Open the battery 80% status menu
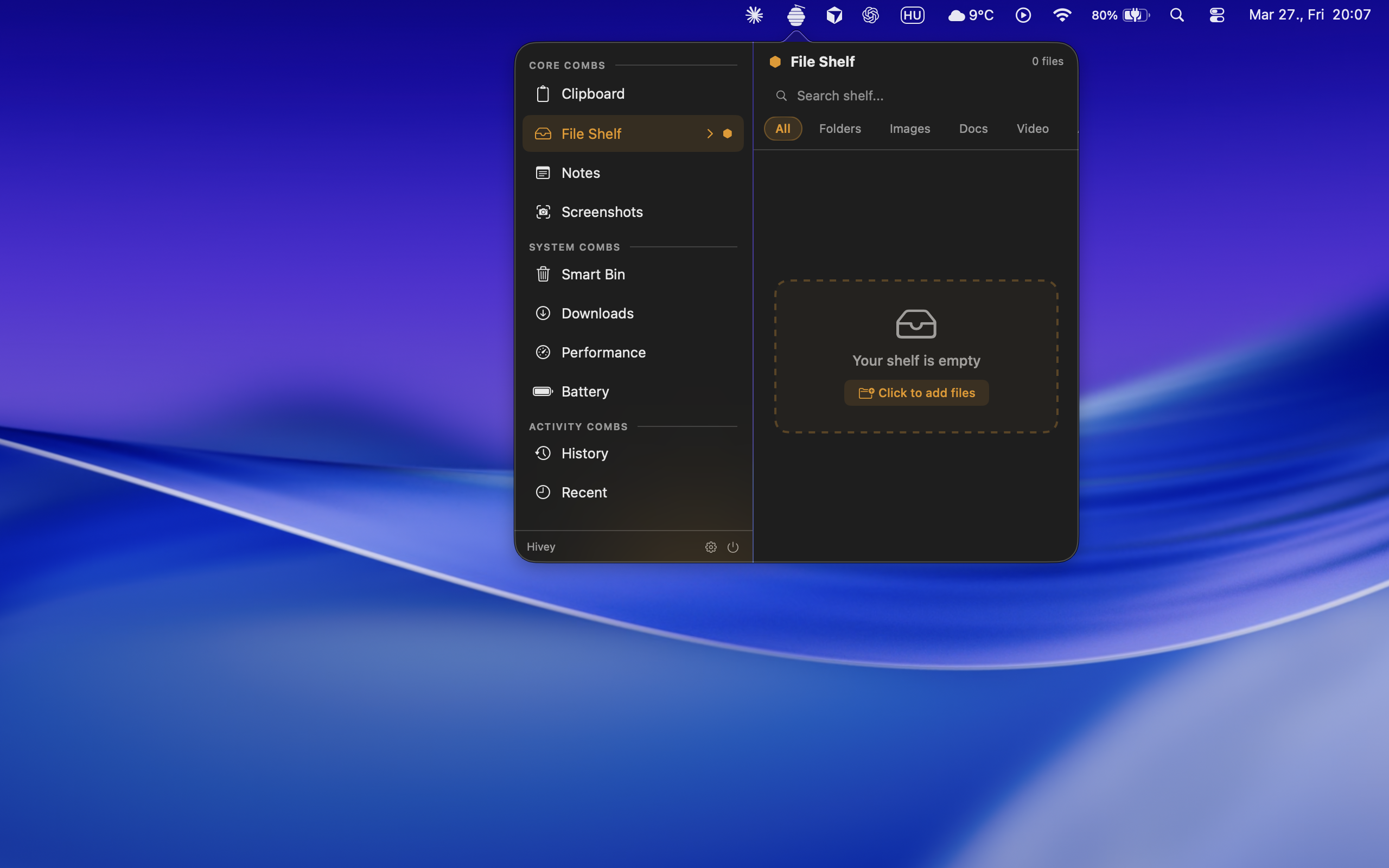The width and height of the screenshot is (1389, 868). click(1120, 16)
